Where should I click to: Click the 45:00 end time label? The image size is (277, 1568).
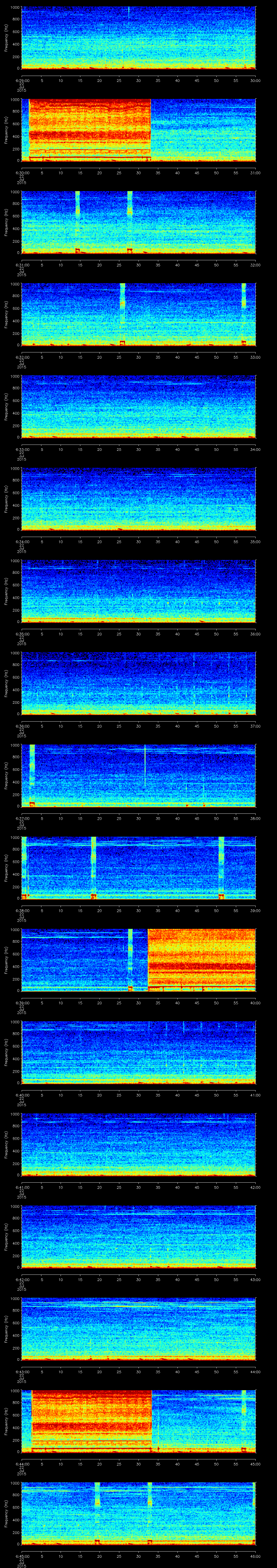point(255,1464)
